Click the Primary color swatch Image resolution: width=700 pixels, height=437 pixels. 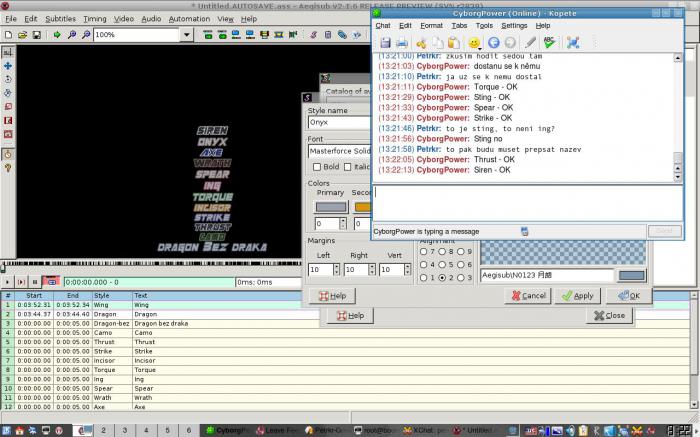331,207
